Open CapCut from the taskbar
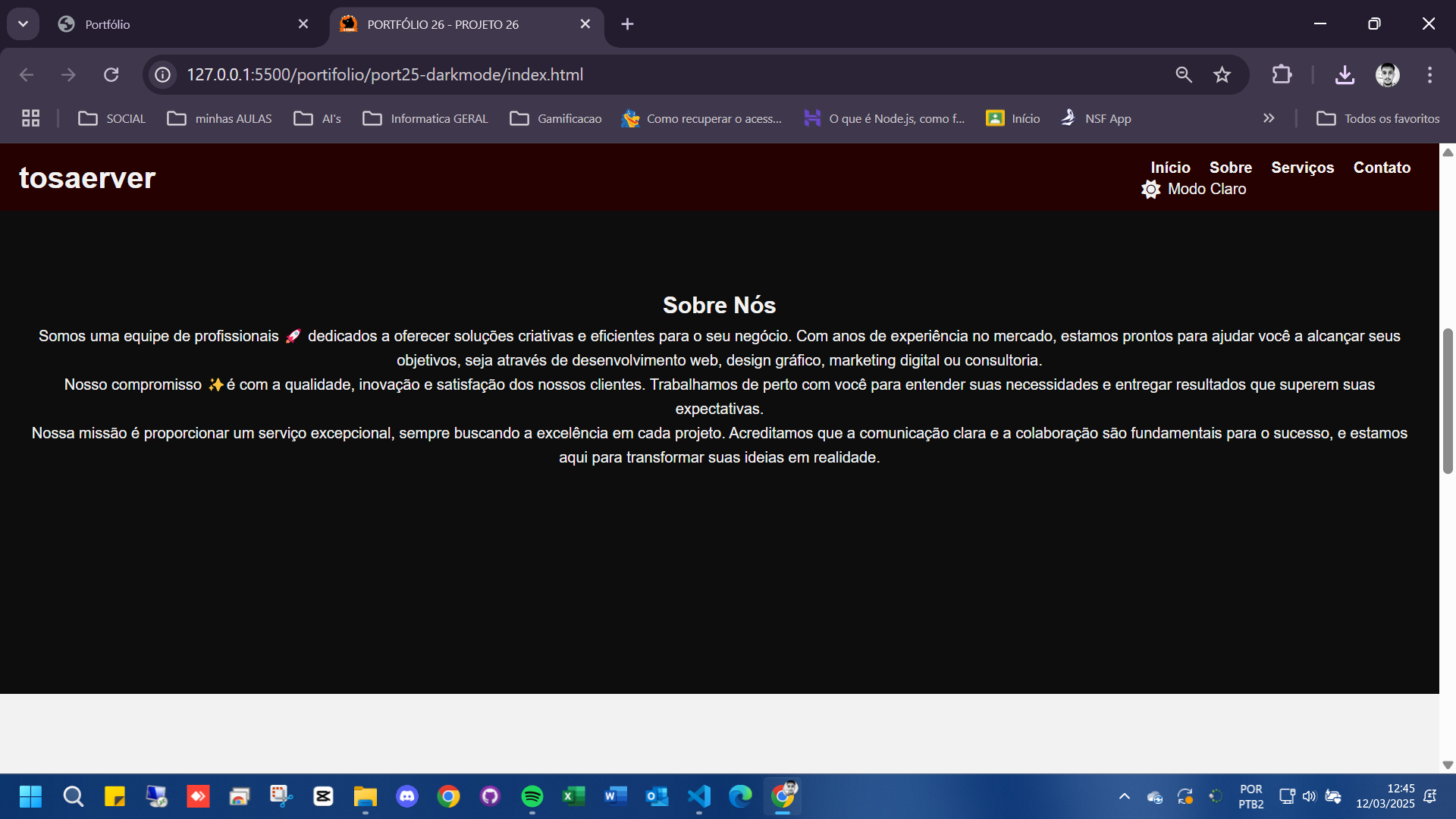Screen dimensions: 1456x819 click(323, 796)
